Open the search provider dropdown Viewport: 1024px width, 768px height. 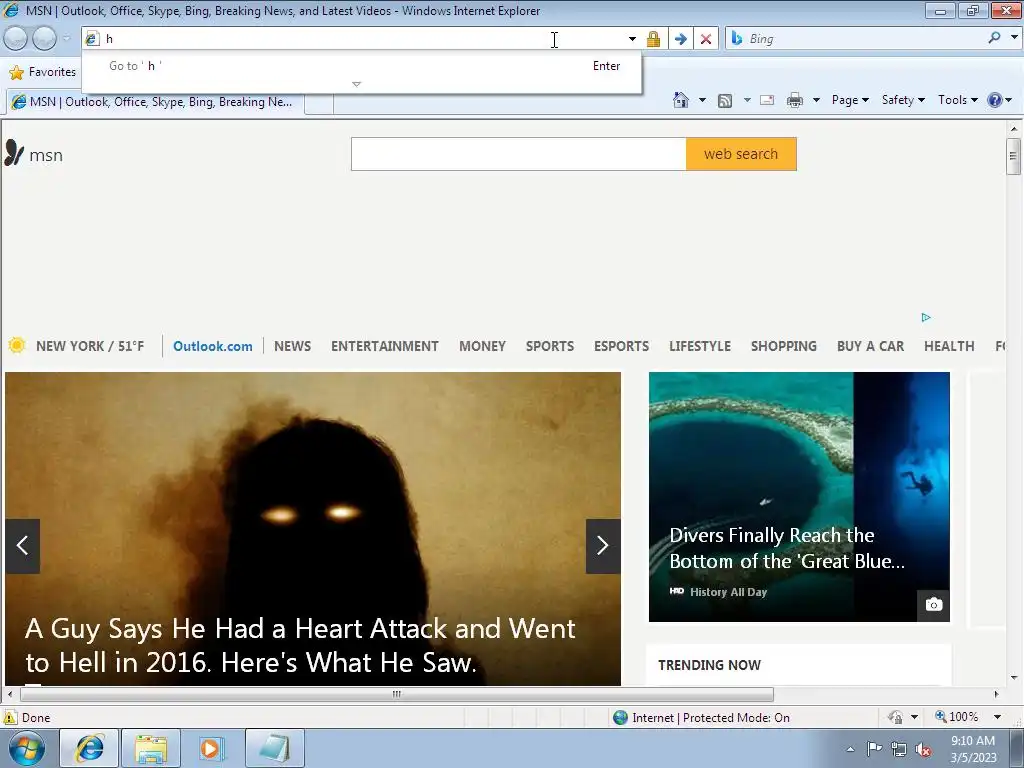[1014, 38]
